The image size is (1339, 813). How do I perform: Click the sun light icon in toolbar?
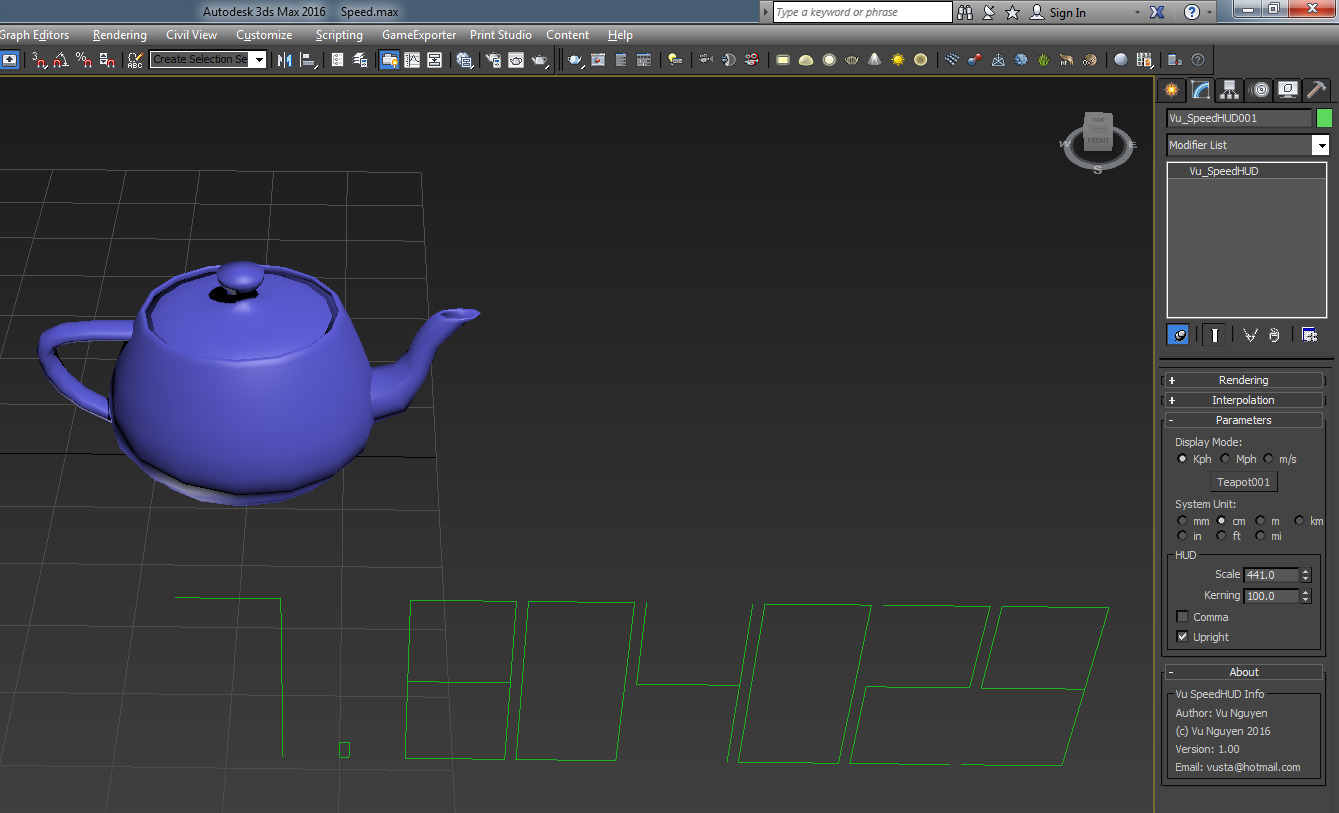coord(897,60)
